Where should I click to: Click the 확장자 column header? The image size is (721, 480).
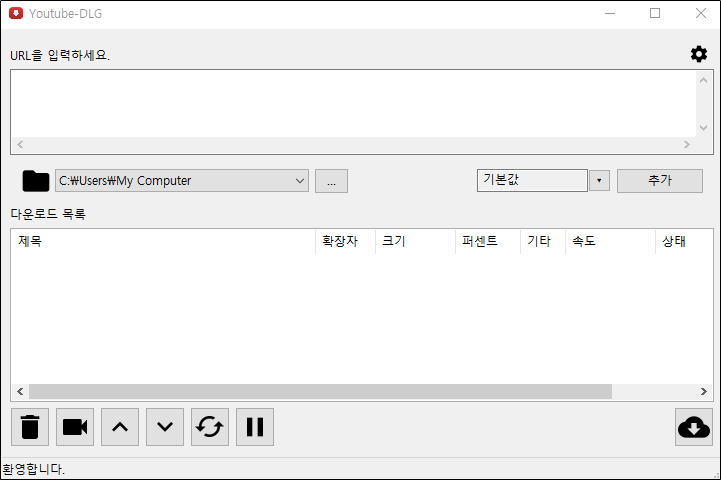pyautogui.click(x=345, y=241)
